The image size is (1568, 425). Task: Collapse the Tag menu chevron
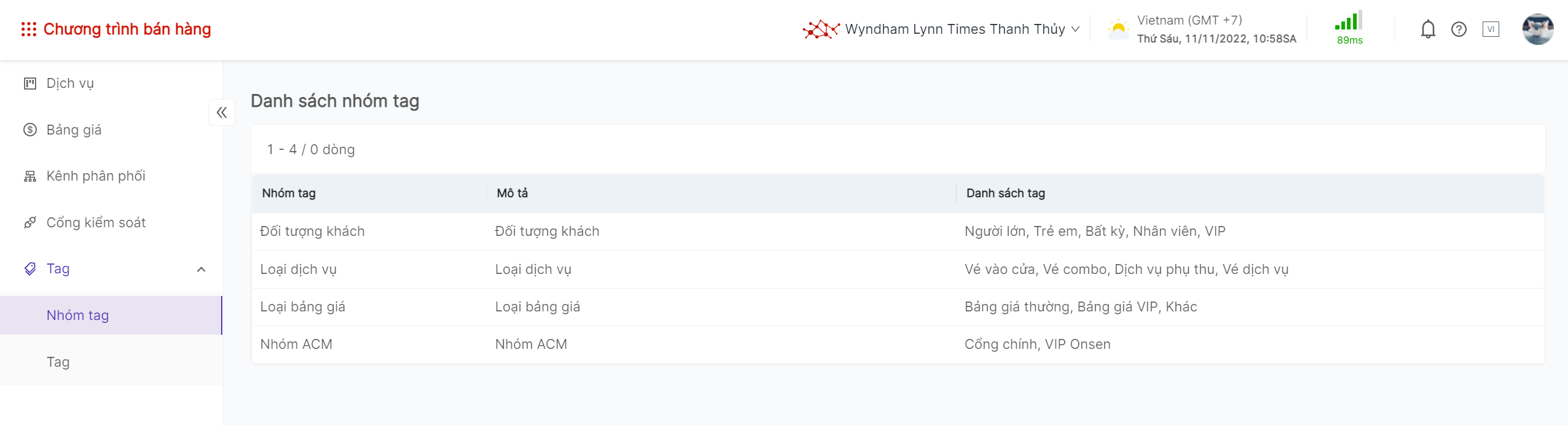tap(201, 269)
